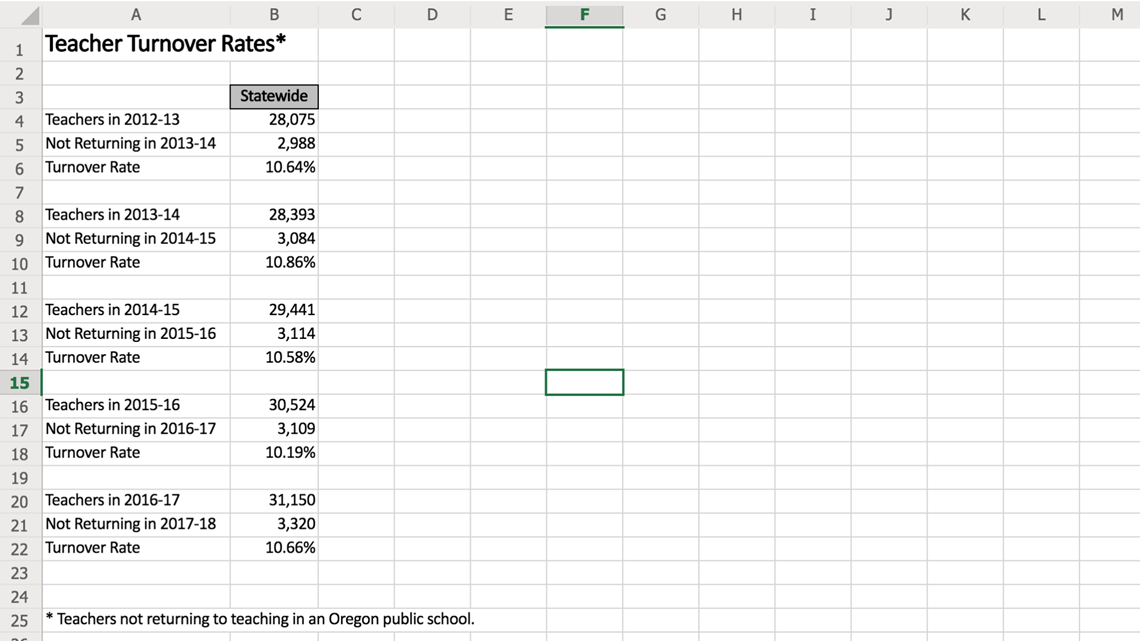Select the 10.64% turnover cell
Screen dimensions: 1140x641
click(274, 168)
